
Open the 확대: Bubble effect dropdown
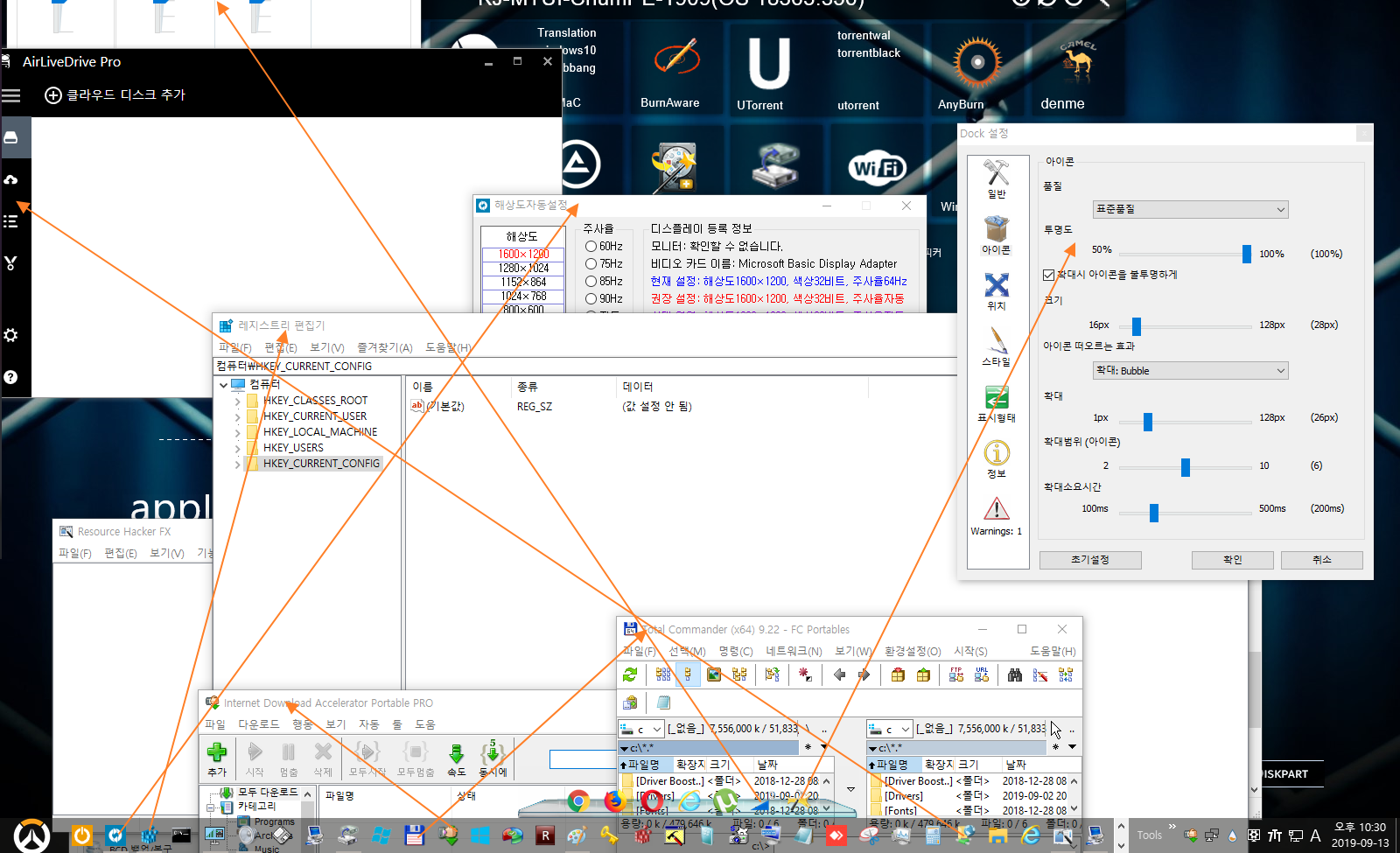(1190, 371)
